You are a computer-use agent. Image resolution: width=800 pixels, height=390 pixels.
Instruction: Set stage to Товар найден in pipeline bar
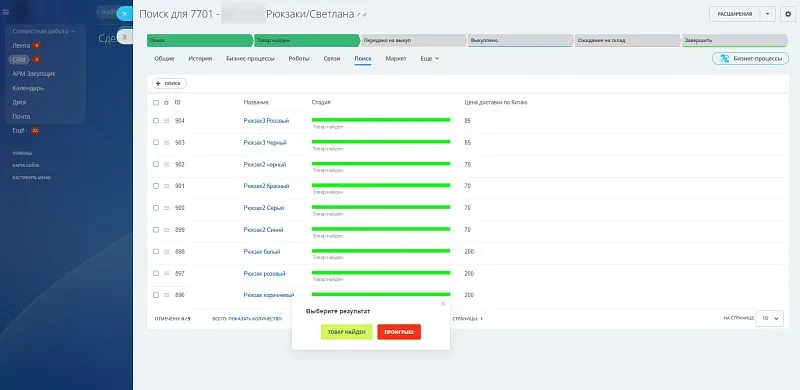(x=307, y=40)
